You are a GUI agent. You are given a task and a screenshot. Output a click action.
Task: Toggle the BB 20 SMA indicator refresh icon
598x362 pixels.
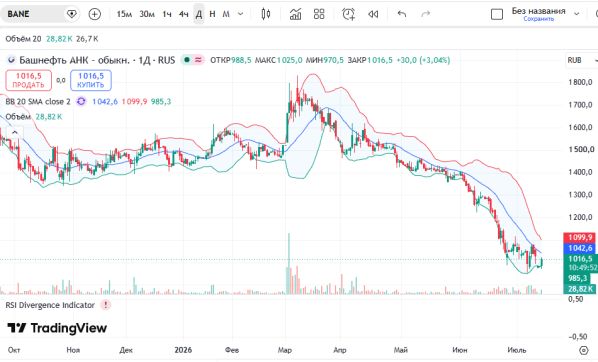click(x=81, y=101)
